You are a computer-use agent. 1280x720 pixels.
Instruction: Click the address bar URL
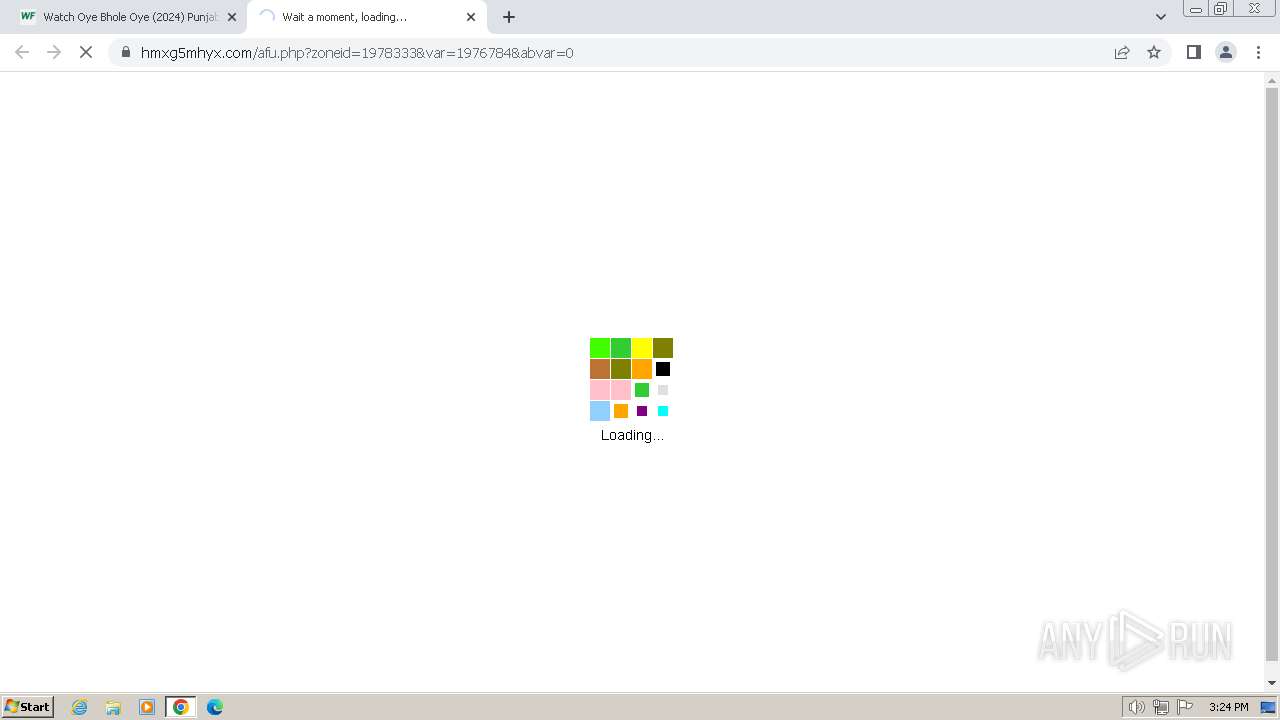point(357,52)
